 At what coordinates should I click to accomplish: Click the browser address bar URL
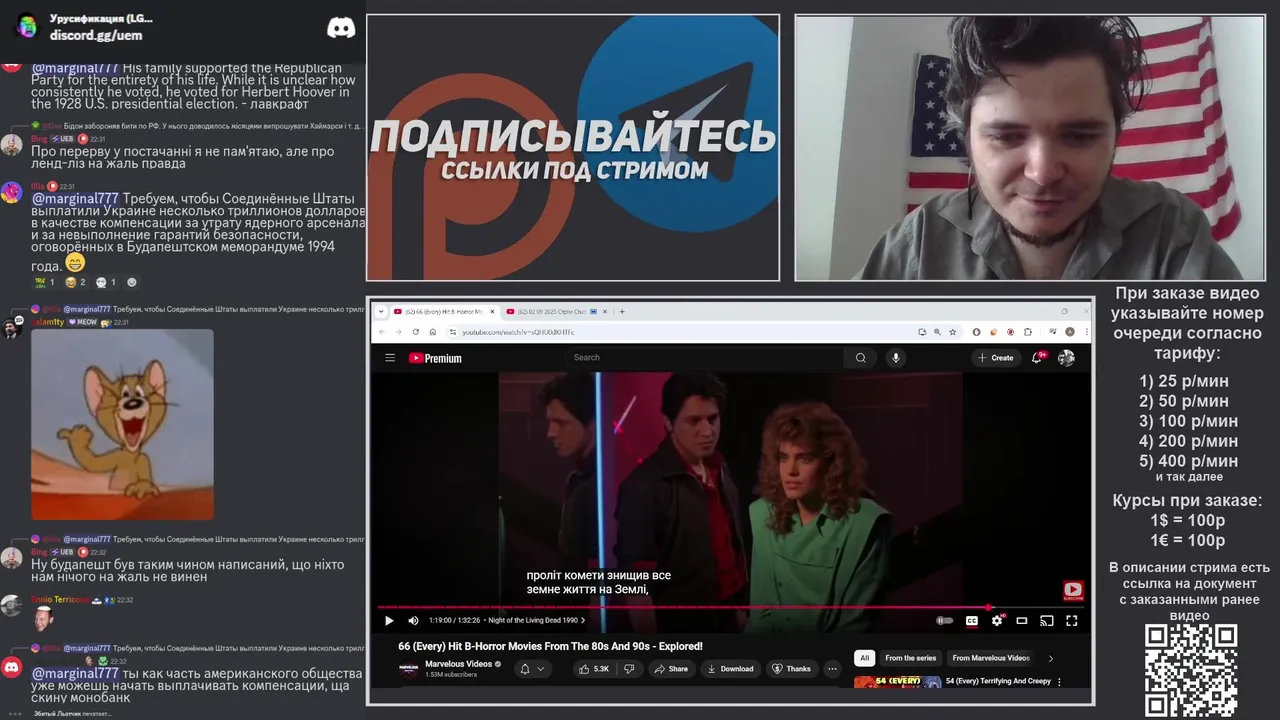point(518,332)
